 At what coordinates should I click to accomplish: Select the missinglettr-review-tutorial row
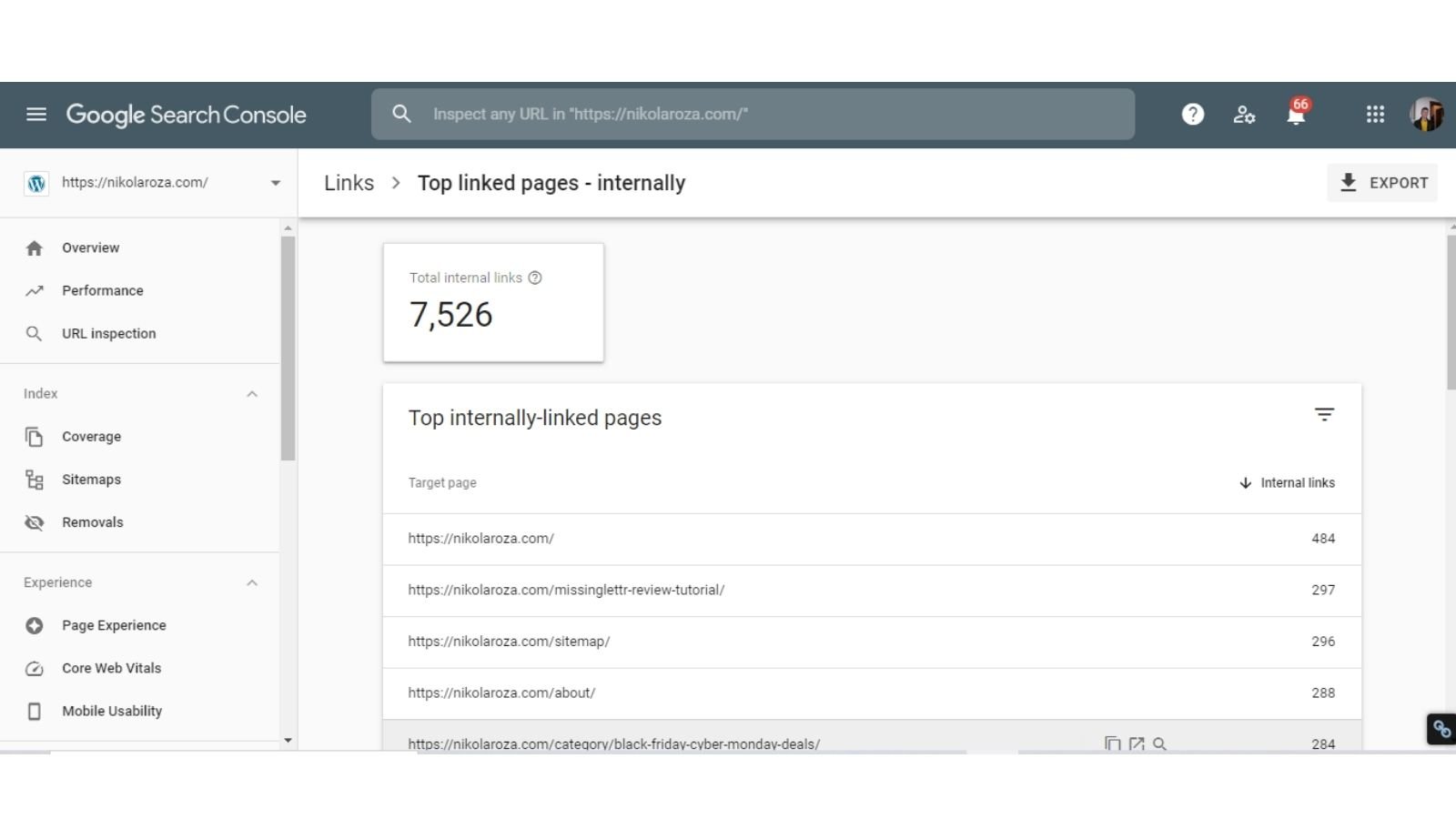tap(872, 591)
